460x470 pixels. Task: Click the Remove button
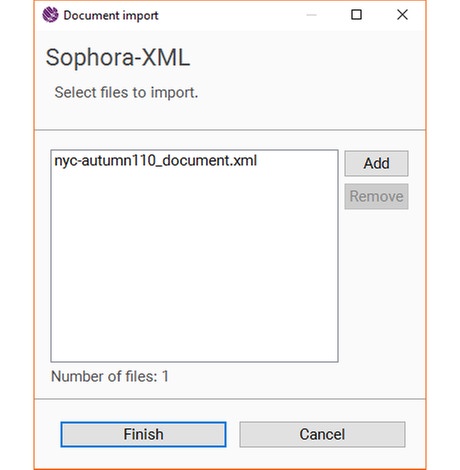coord(376,196)
